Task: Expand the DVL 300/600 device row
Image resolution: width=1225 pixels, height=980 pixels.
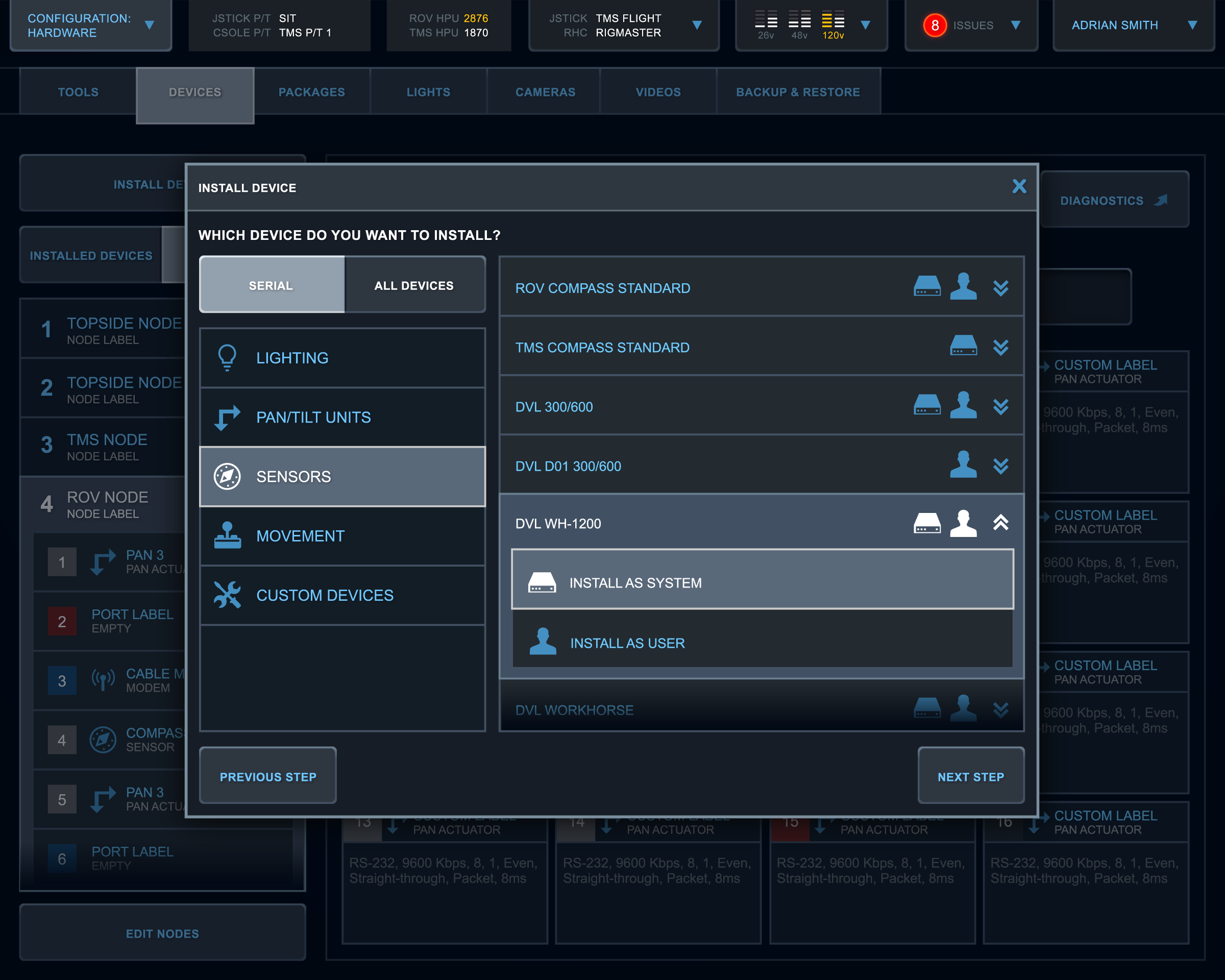Action: tap(1000, 407)
